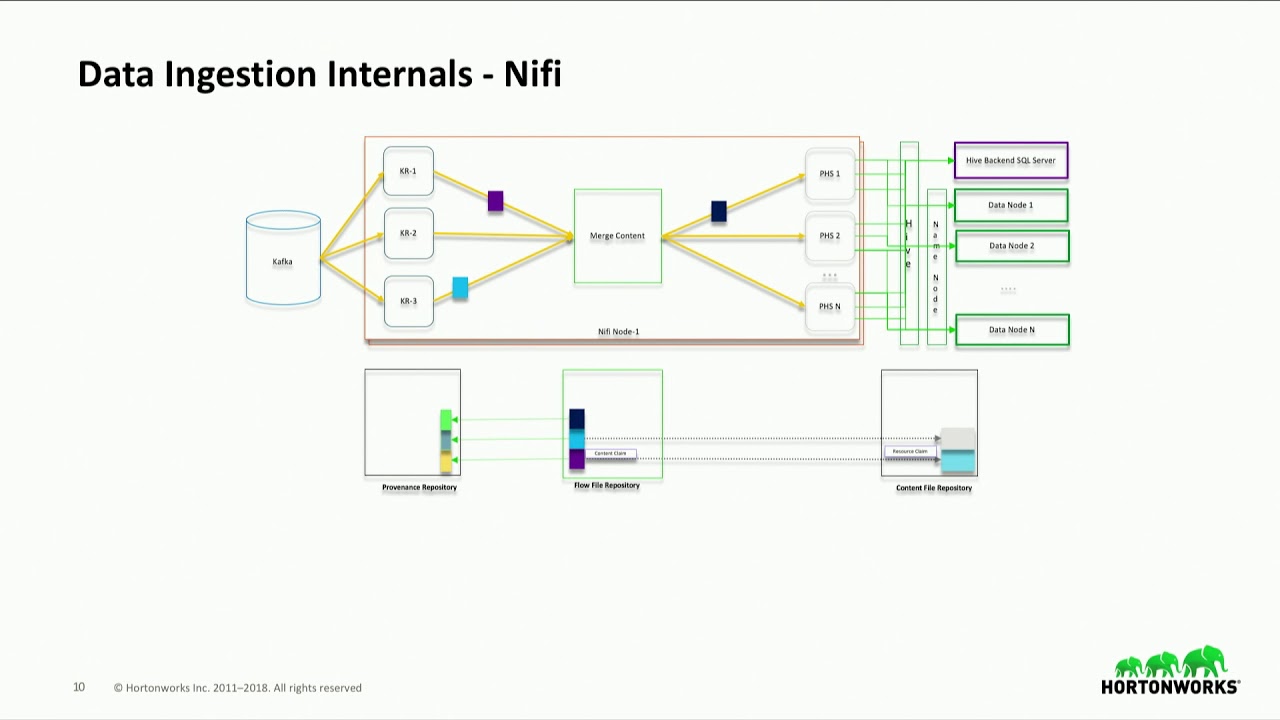Click the purple flow file square near KR-1
The image size is (1280, 720).
click(495, 201)
